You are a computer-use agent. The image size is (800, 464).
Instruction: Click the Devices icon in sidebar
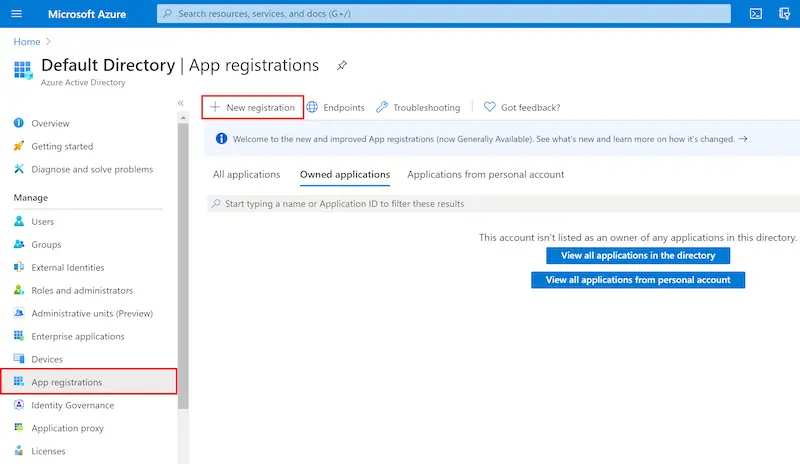19,358
